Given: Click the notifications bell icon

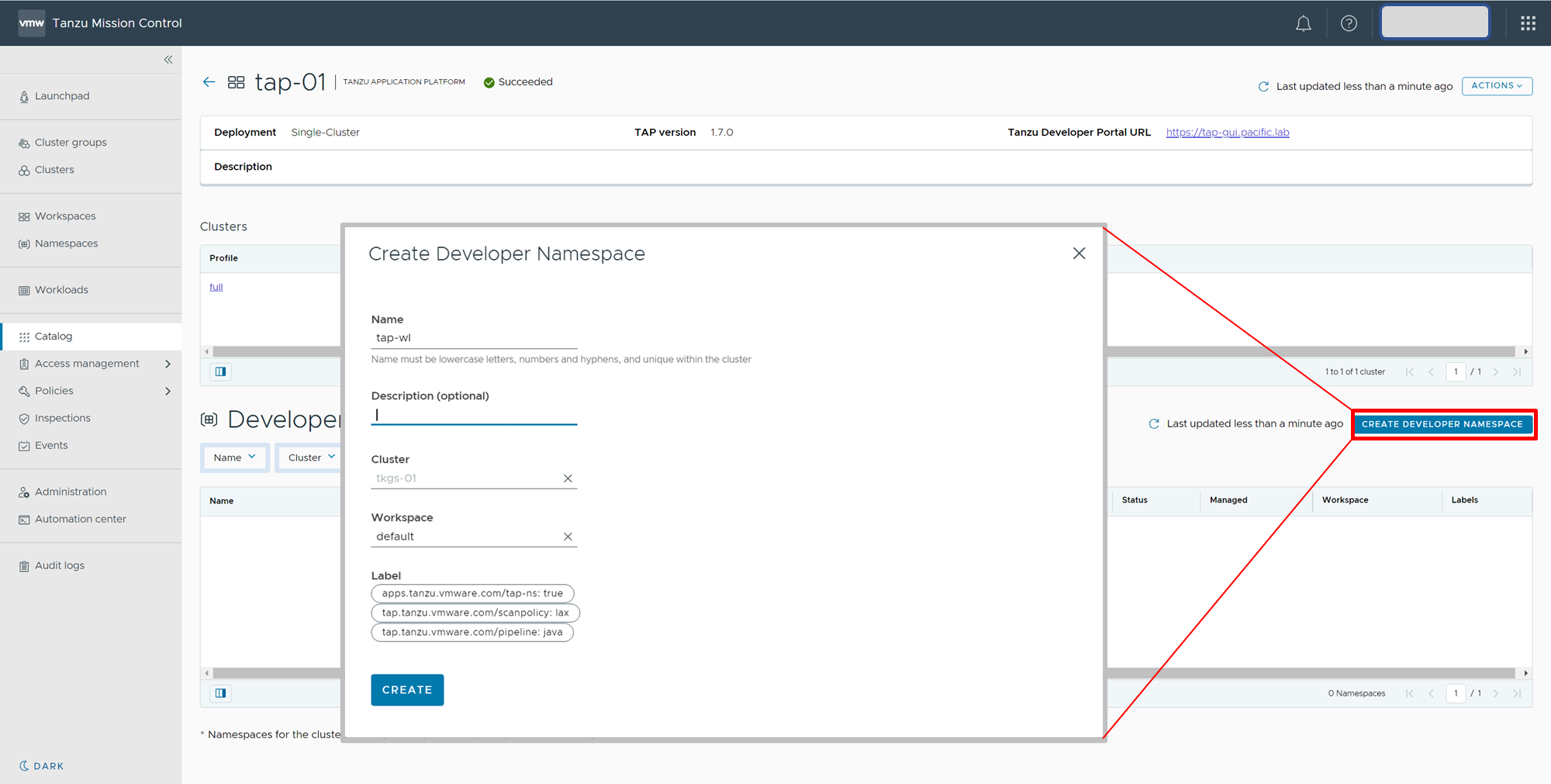Looking at the screenshot, I should tap(1303, 23).
